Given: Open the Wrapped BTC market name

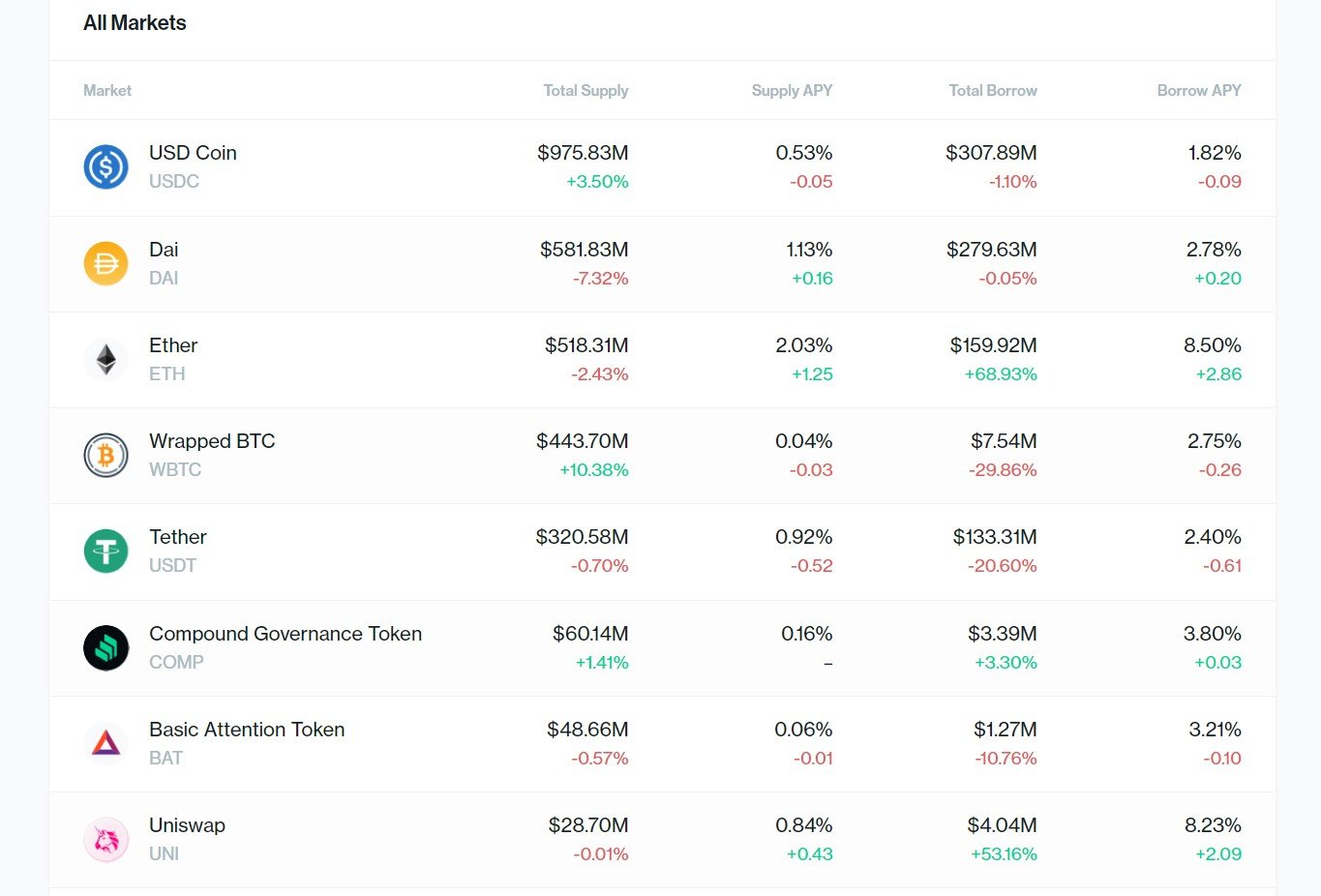Looking at the screenshot, I should tap(212, 441).
